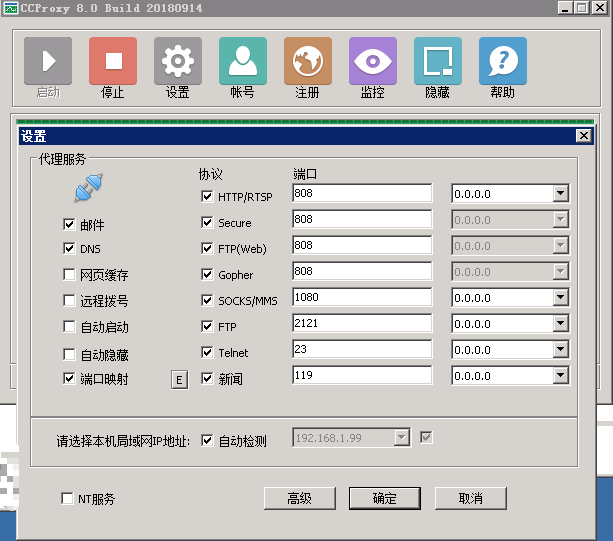Open the Account (帐号) user icon
Screen dimensions: 613x541
243,61
